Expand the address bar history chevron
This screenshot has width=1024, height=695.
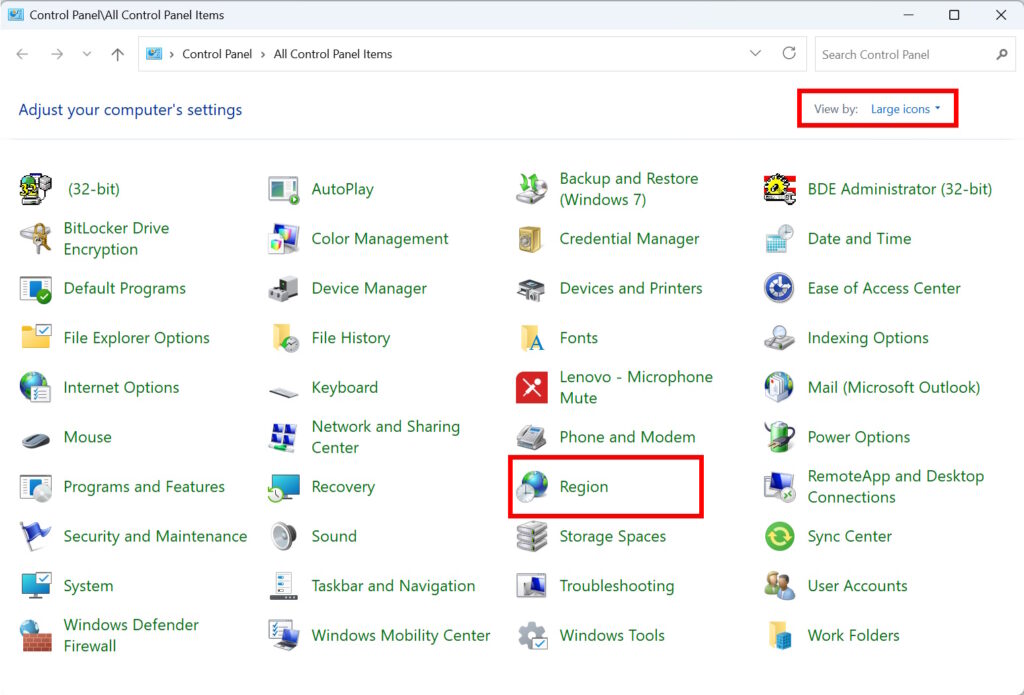tap(756, 54)
